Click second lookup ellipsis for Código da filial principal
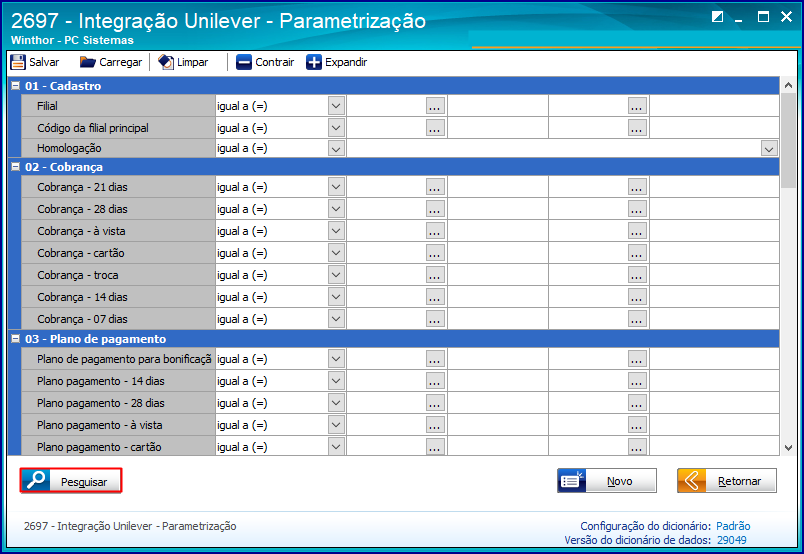The width and height of the screenshot is (804, 554). [637, 128]
